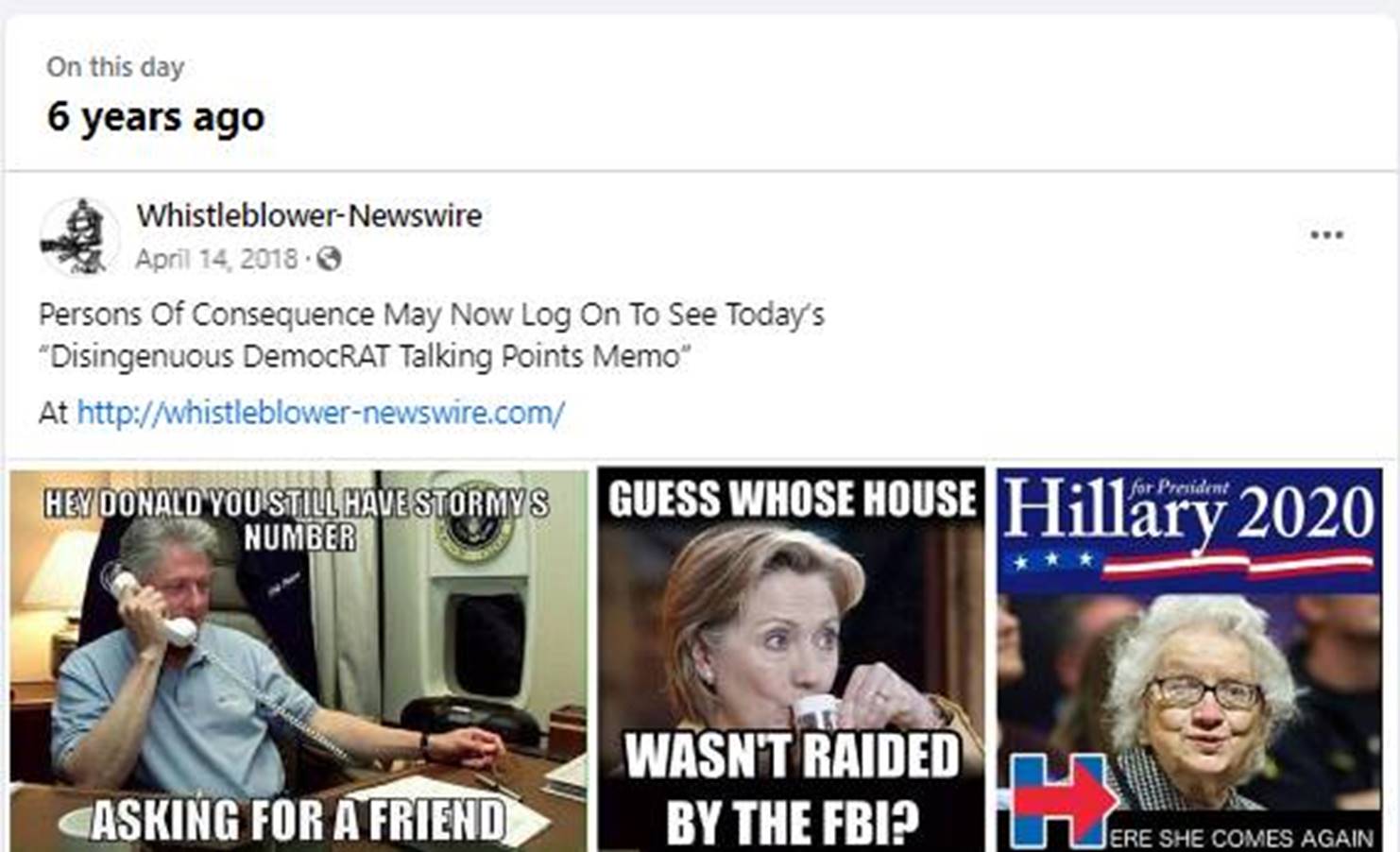Click the April 14, 2018 timestamp
The height and width of the screenshot is (852, 1400).
pos(216,259)
